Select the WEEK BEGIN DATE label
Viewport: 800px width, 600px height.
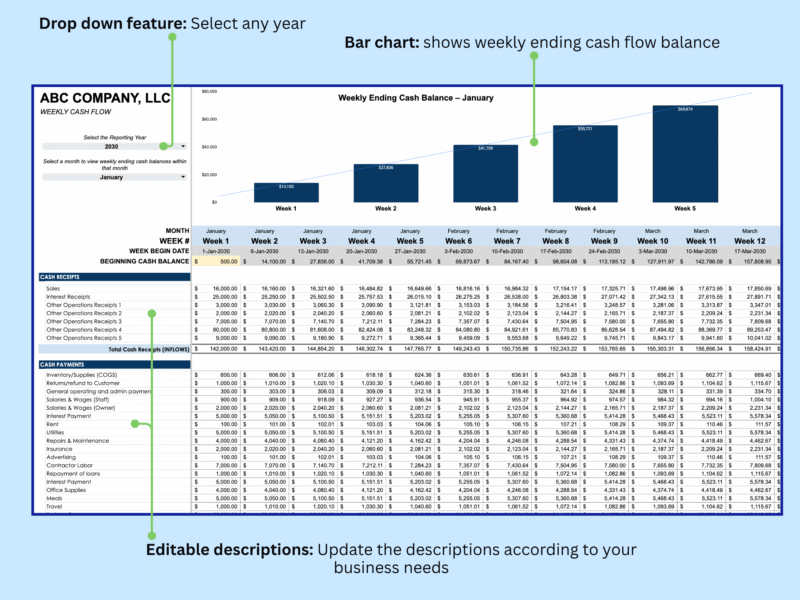159,251
